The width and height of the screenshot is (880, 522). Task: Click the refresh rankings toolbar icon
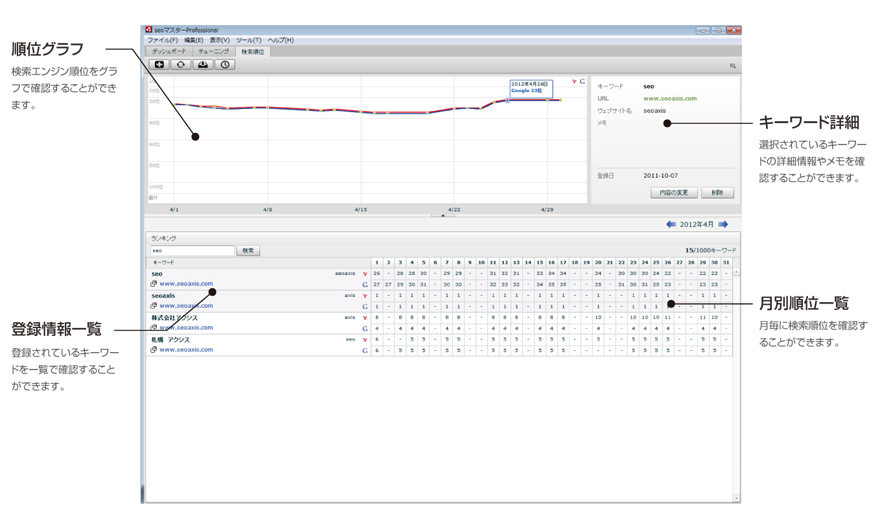click(x=181, y=65)
